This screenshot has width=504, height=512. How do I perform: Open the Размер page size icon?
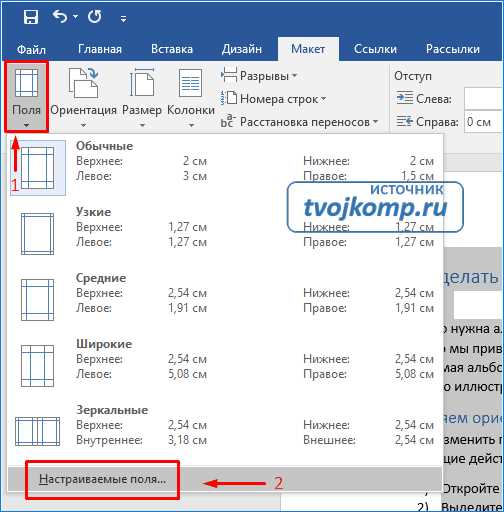click(142, 83)
